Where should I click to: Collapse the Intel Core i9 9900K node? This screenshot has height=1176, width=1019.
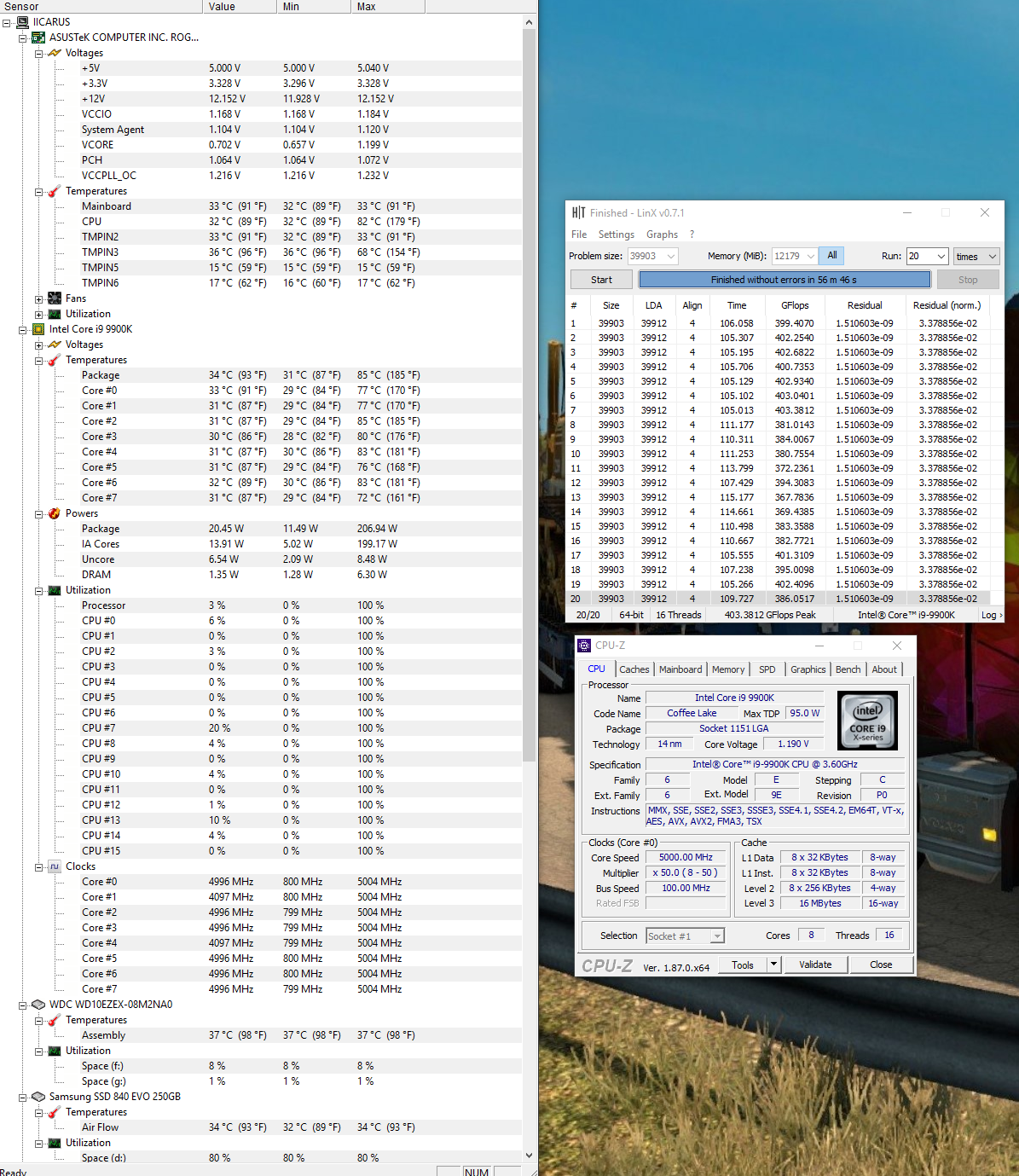(x=23, y=330)
